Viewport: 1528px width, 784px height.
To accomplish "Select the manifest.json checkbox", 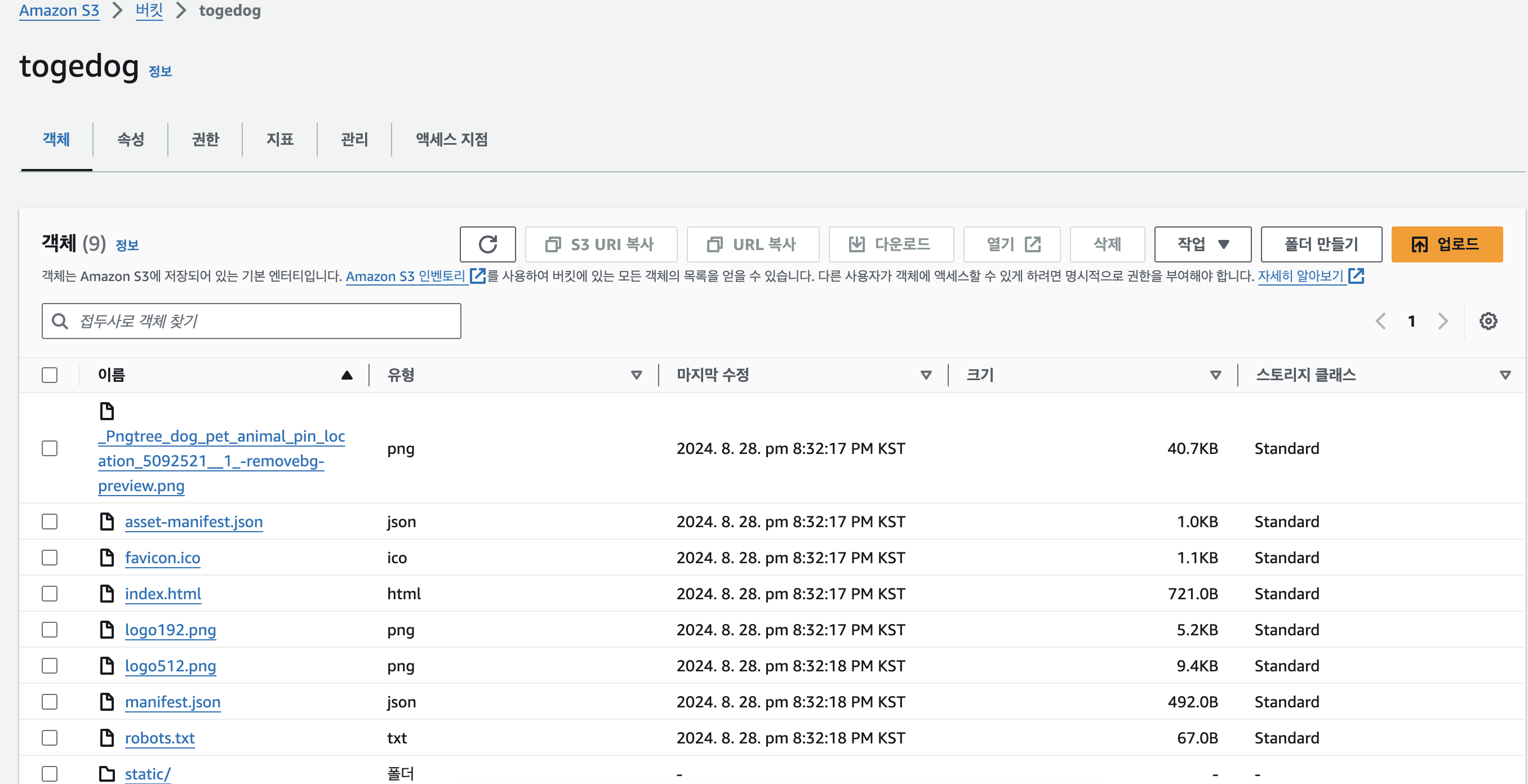I will tap(50, 702).
